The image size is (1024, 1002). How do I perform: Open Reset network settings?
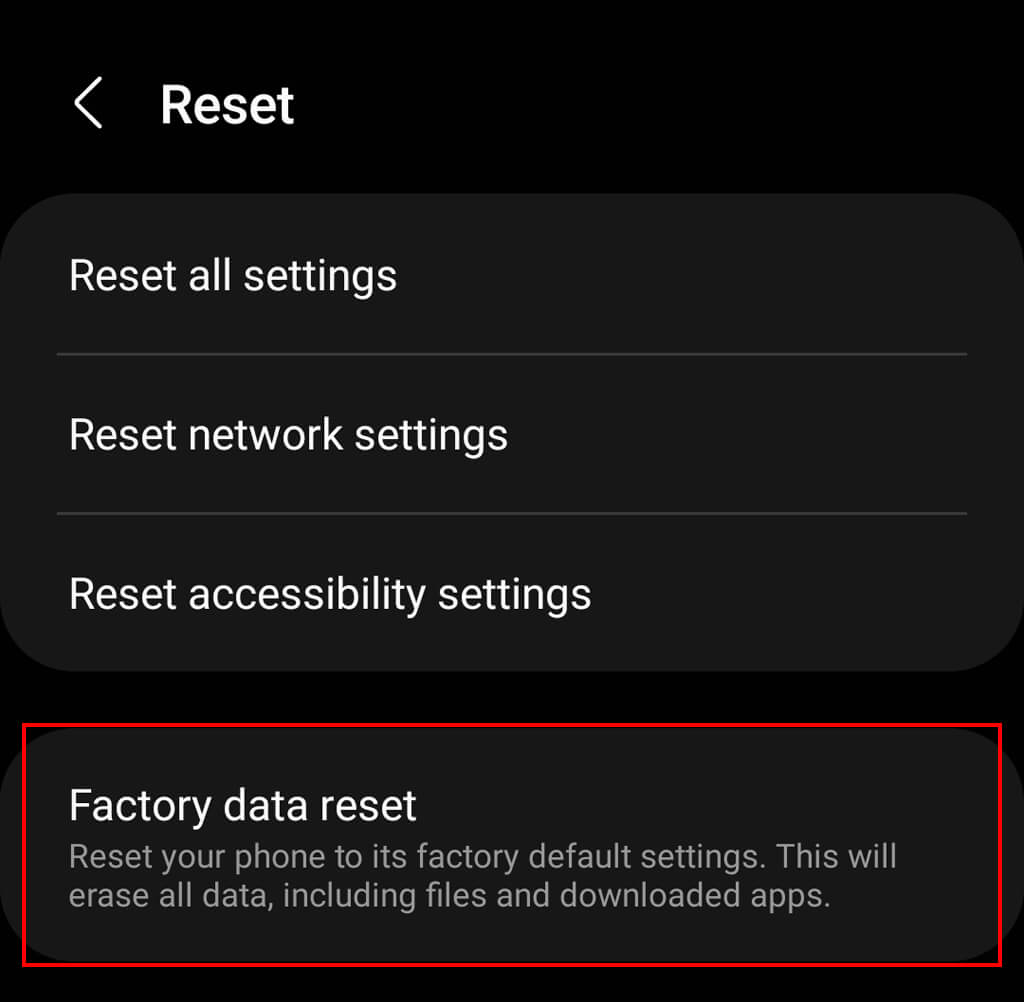click(x=512, y=434)
